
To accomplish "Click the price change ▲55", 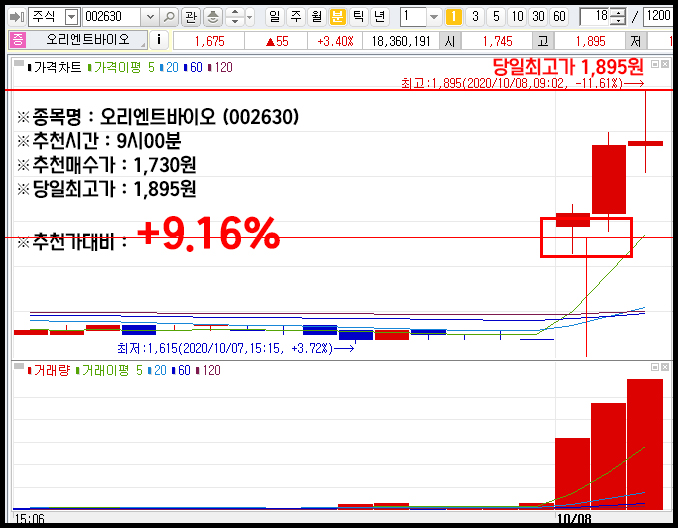I will (x=277, y=41).
